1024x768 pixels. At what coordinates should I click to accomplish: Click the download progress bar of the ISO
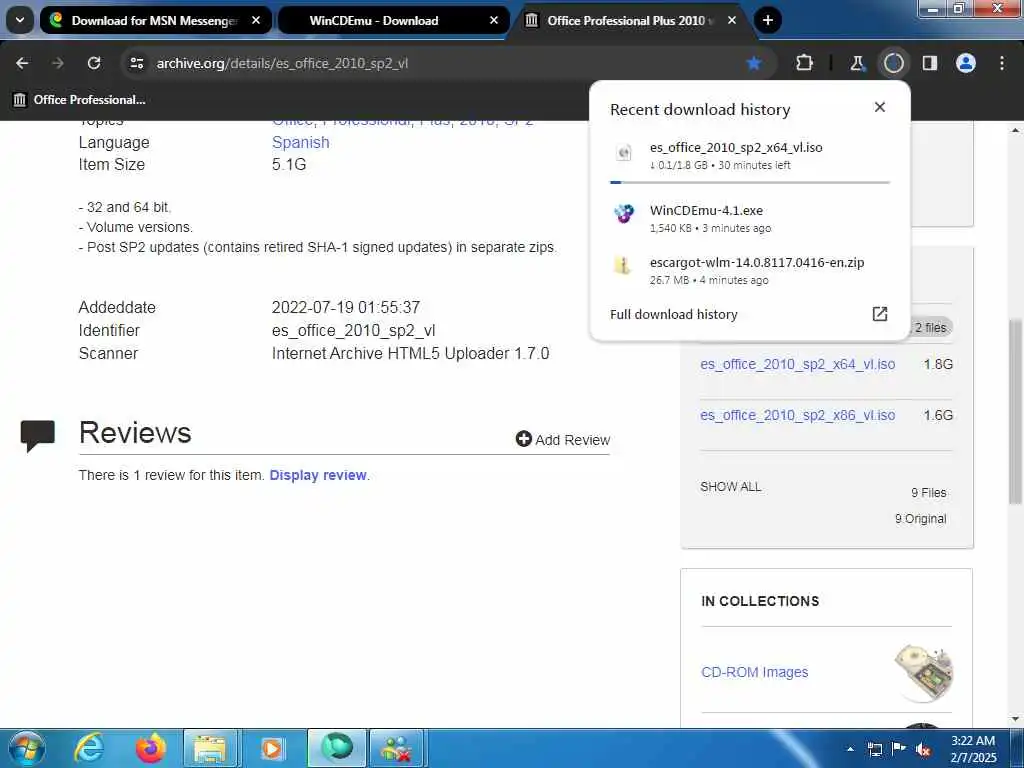point(750,182)
